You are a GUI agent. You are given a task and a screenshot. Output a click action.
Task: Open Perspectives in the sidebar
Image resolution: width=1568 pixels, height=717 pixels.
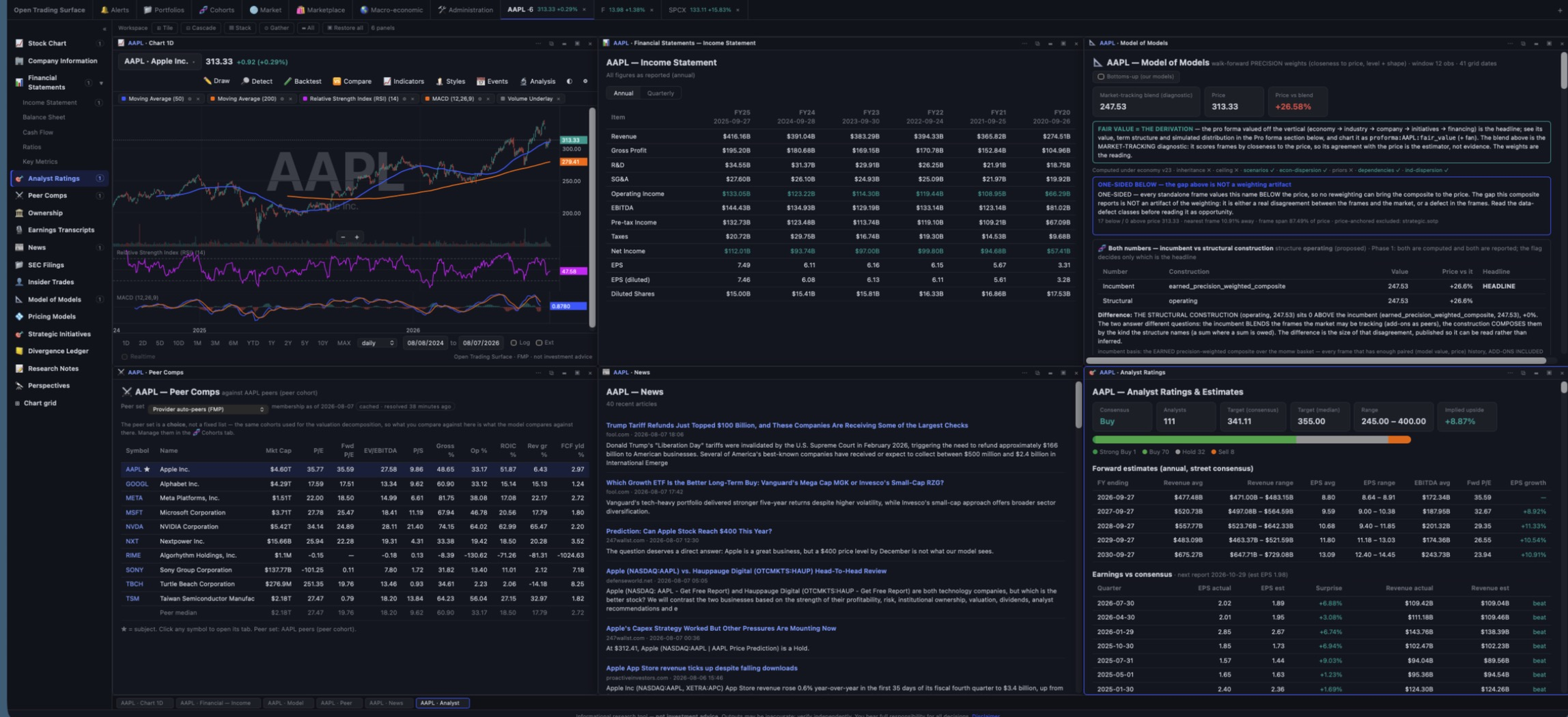[48, 386]
